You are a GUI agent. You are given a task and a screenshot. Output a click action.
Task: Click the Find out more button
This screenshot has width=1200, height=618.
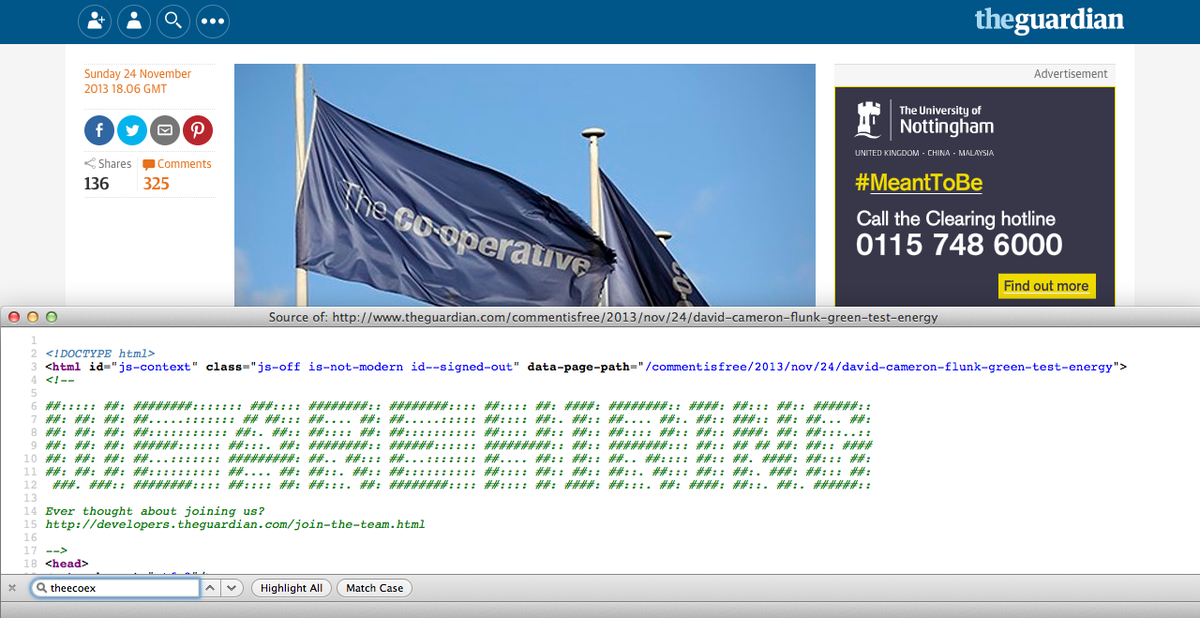1046,286
